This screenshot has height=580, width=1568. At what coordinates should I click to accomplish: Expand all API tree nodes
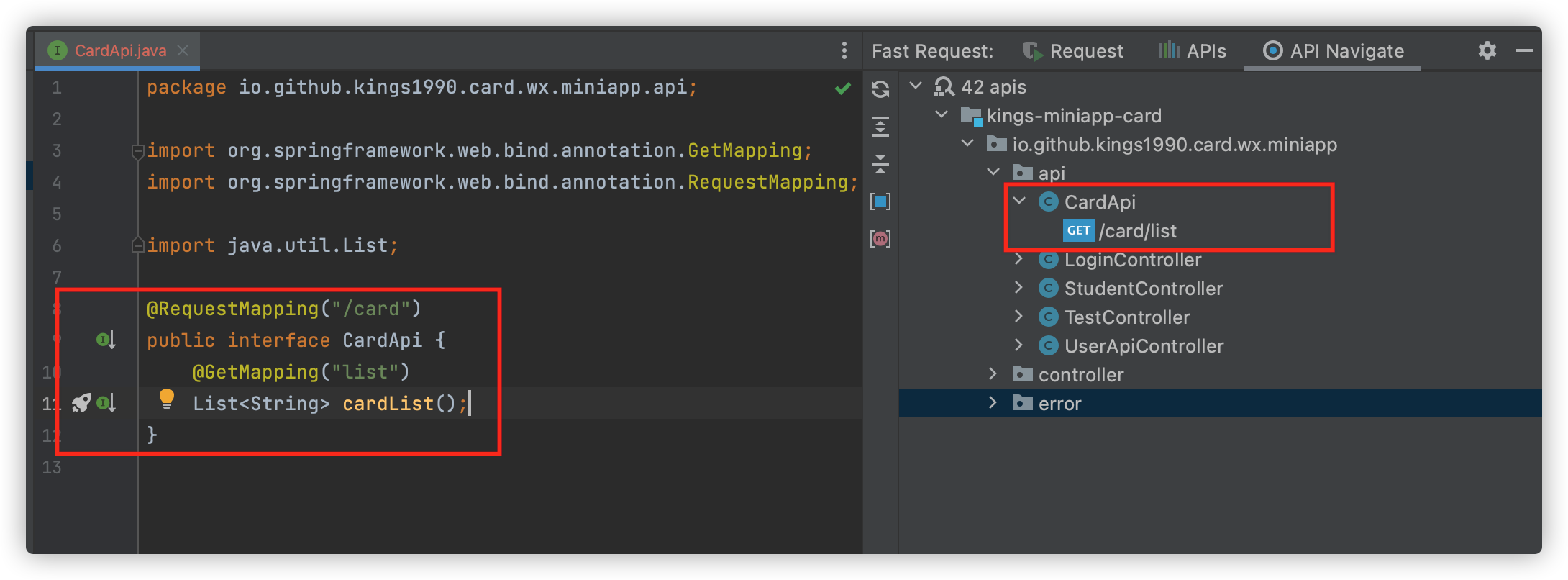880,127
